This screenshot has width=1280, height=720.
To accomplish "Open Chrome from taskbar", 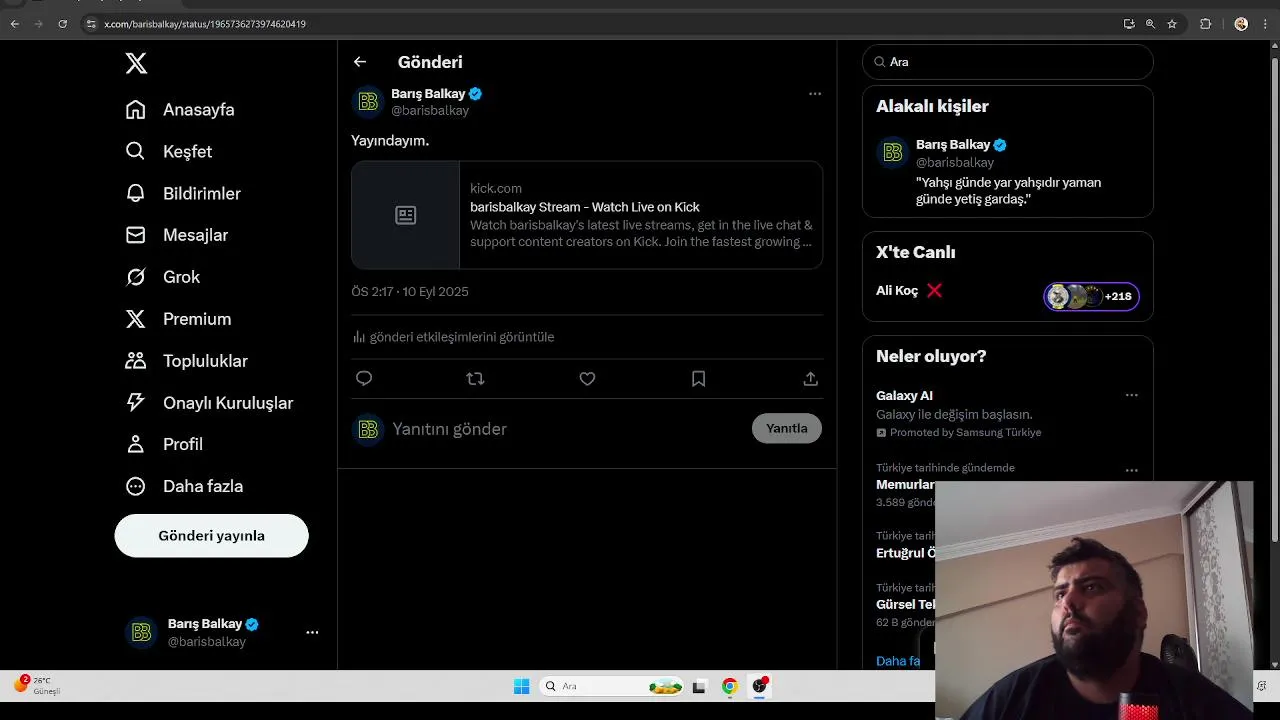I will click(730, 686).
